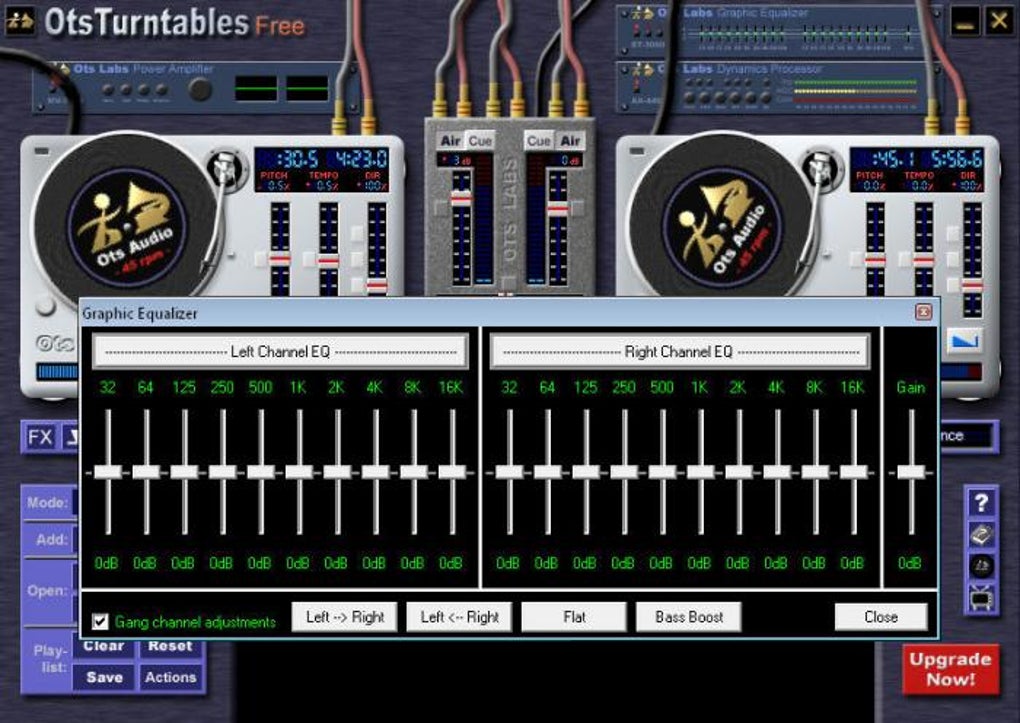Click the playlist Clear button

tap(103, 646)
